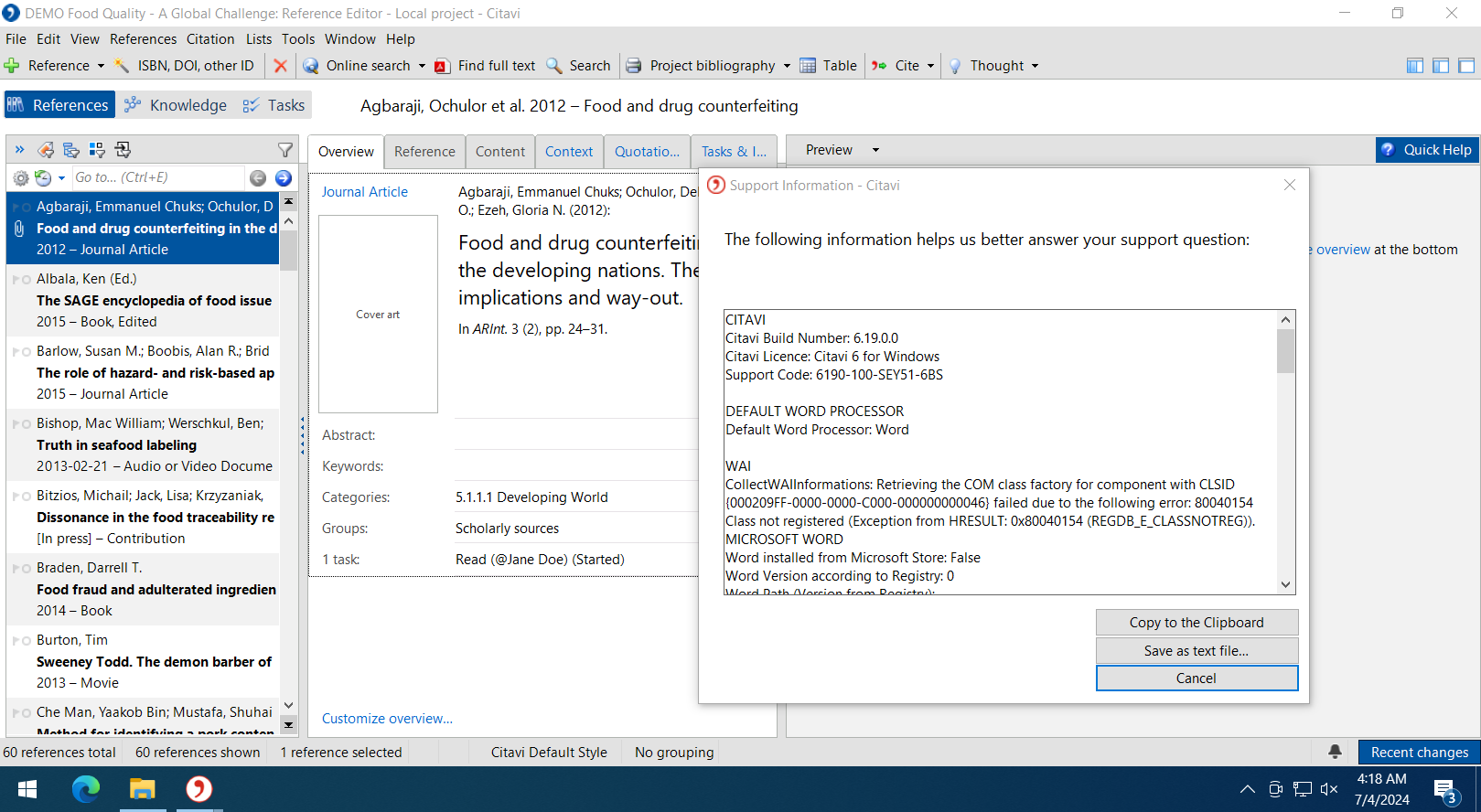Screen dimensions: 1481x812
Task: Select the Context tab
Action: click(x=569, y=152)
